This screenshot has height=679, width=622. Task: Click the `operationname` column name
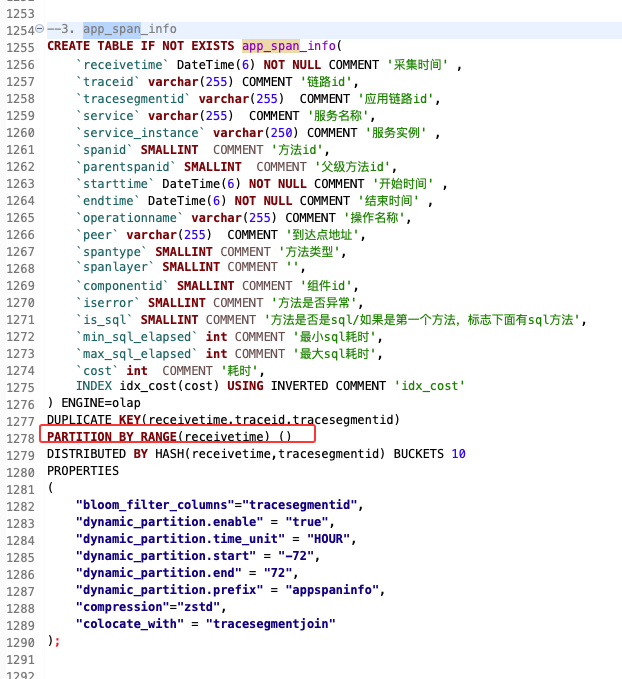129,217
